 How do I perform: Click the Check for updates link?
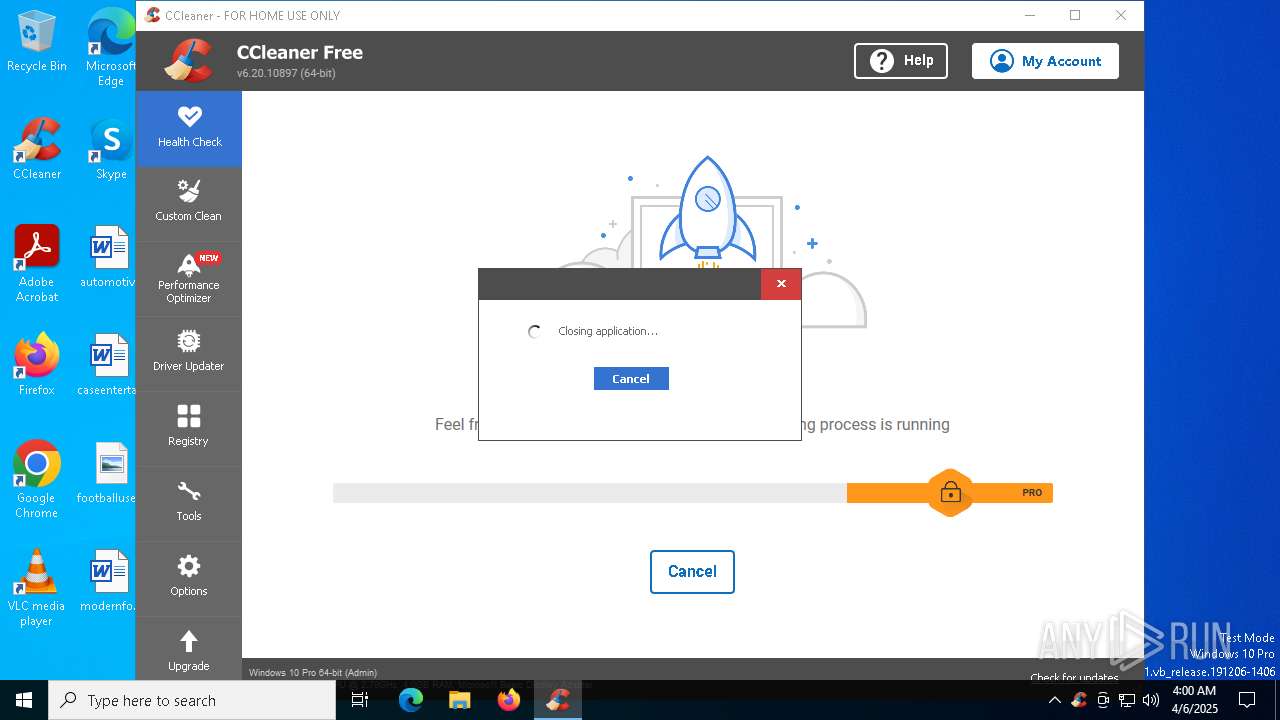tap(1074, 678)
